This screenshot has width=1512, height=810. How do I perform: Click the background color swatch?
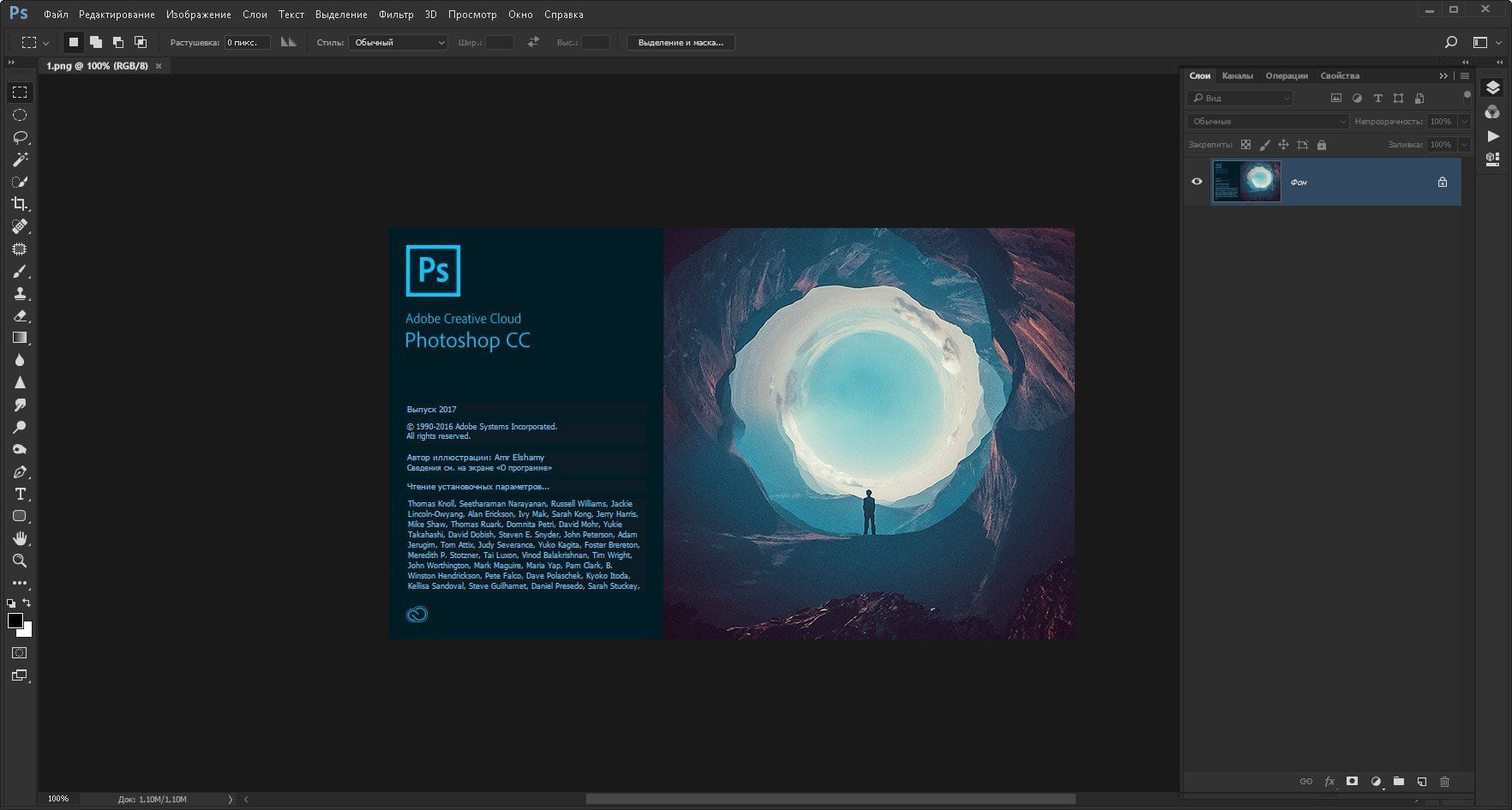tap(26, 631)
